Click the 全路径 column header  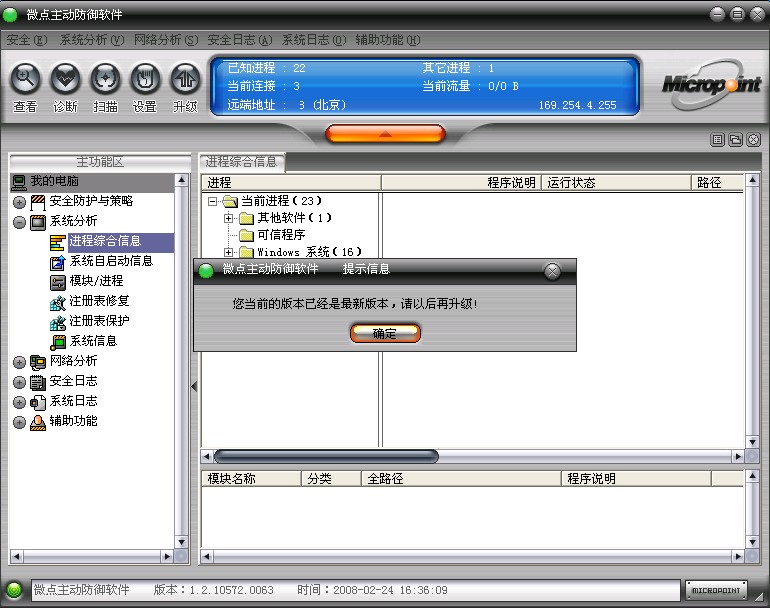pyautogui.click(x=461, y=478)
